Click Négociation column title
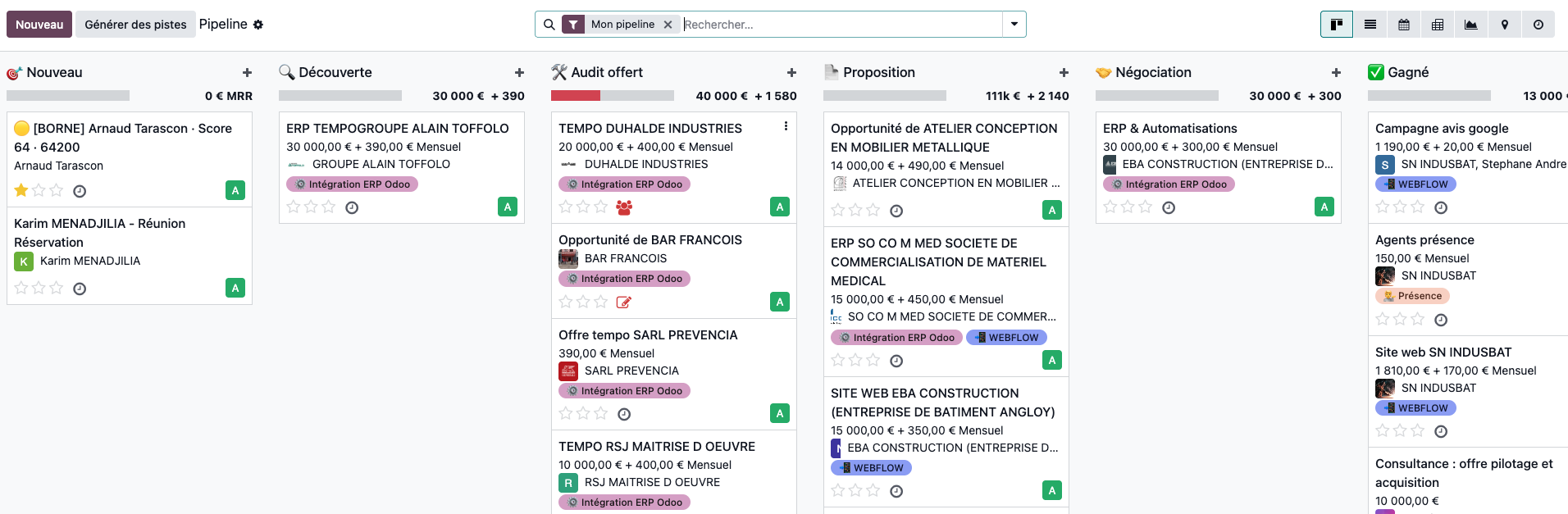The width and height of the screenshot is (1568, 514). [1153, 72]
